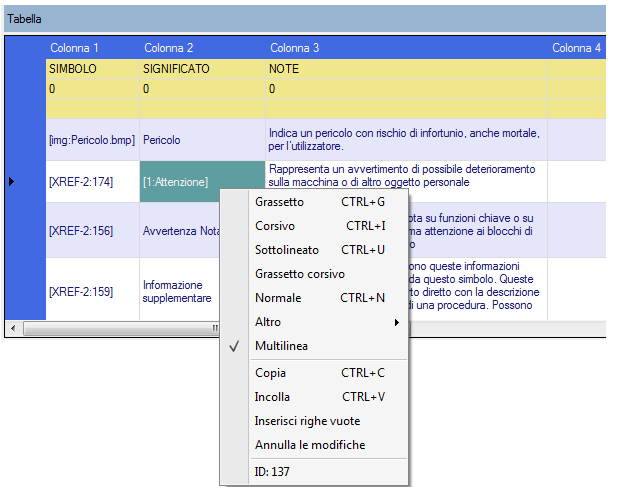Select the Avvertenza Nota cell
This screenshot has width=617, height=499.
pos(179,231)
